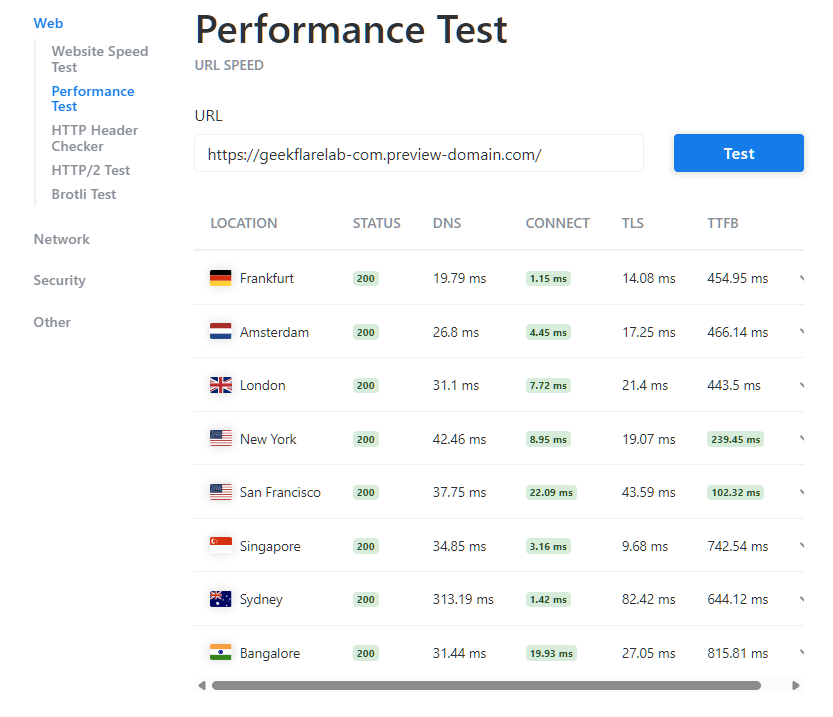Screen dimensions: 833x717
Task: Click the German flag icon beside Frankfurt
Action: [x=222, y=277]
